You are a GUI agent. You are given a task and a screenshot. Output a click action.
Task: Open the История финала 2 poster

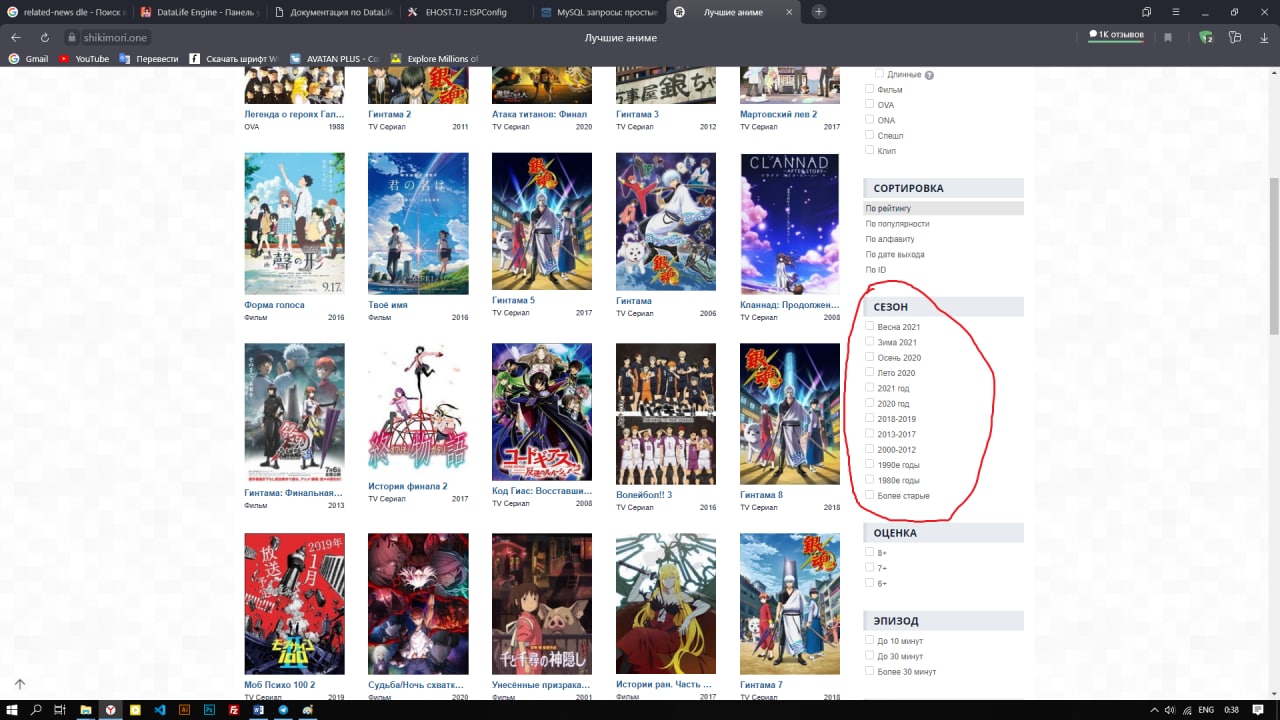(x=418, y=410)
